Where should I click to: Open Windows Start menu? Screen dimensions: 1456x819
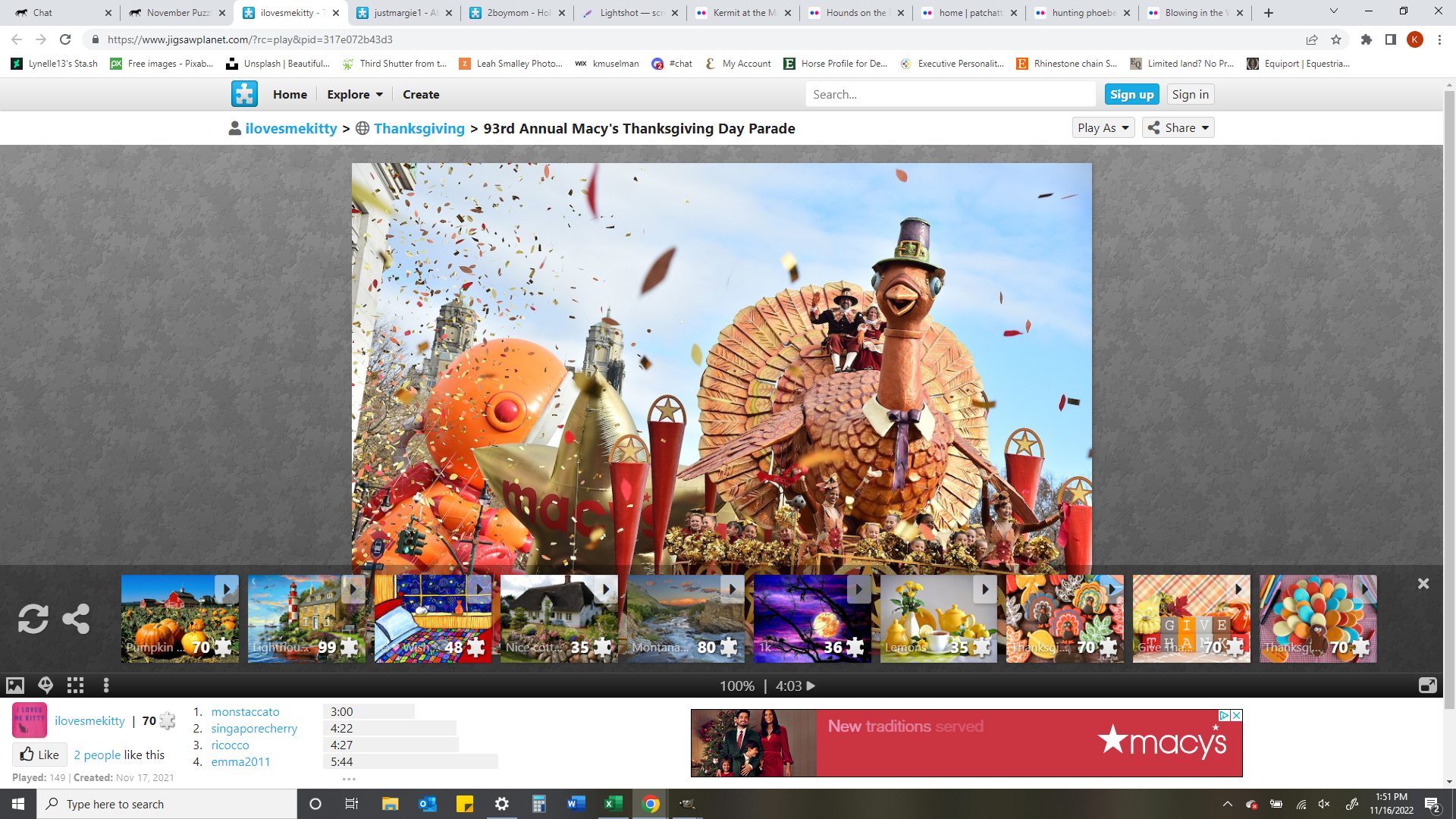tap(18, 804)
